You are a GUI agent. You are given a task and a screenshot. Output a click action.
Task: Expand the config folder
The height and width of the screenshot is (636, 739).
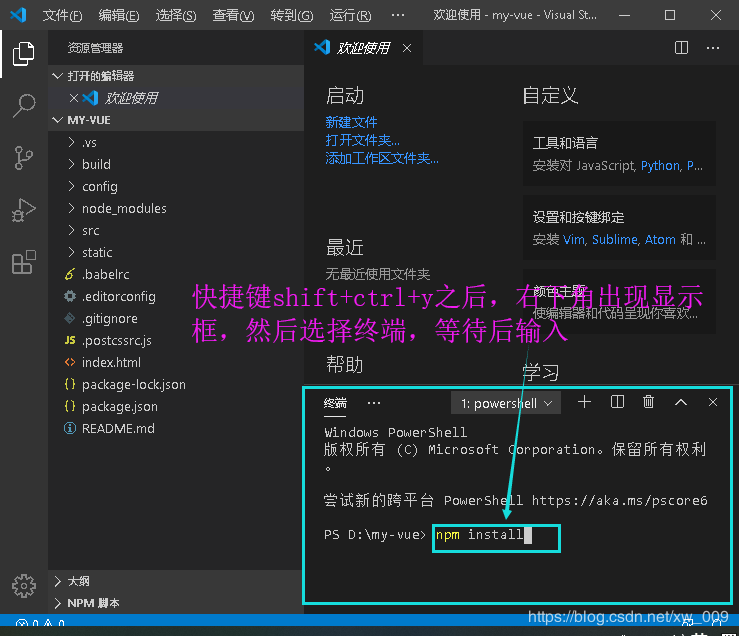pyautogui.click(x=71, y=186)
